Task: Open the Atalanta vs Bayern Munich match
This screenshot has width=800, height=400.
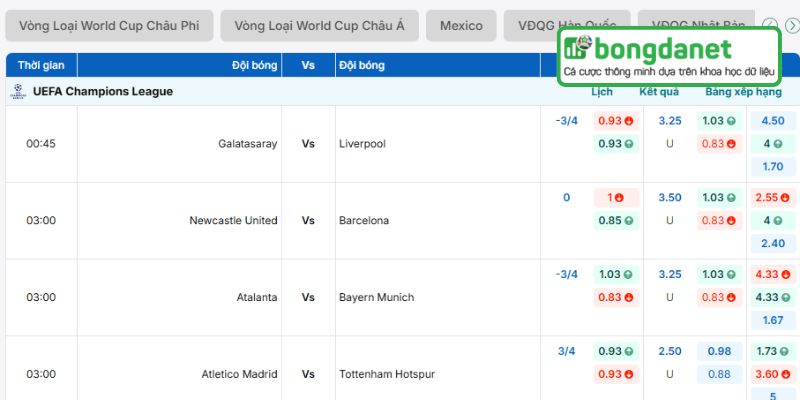Action: (308, 297)
